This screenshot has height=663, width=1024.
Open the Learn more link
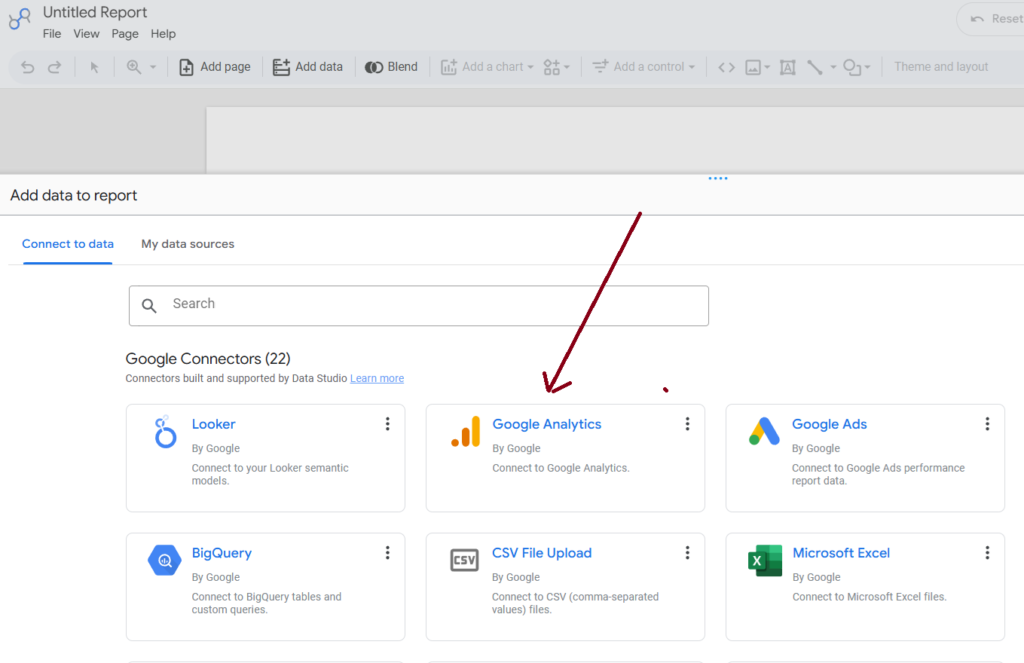click(x=377, y=378)
